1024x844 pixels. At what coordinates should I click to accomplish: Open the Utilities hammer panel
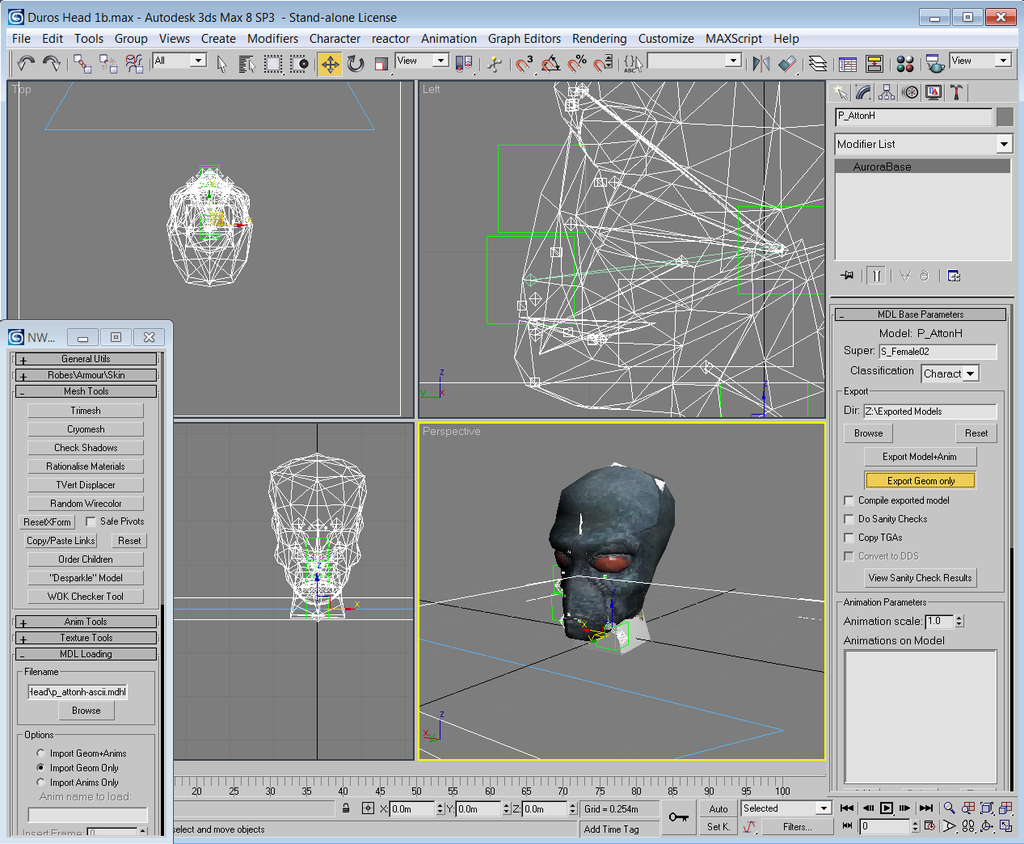[x=957, y=92]
